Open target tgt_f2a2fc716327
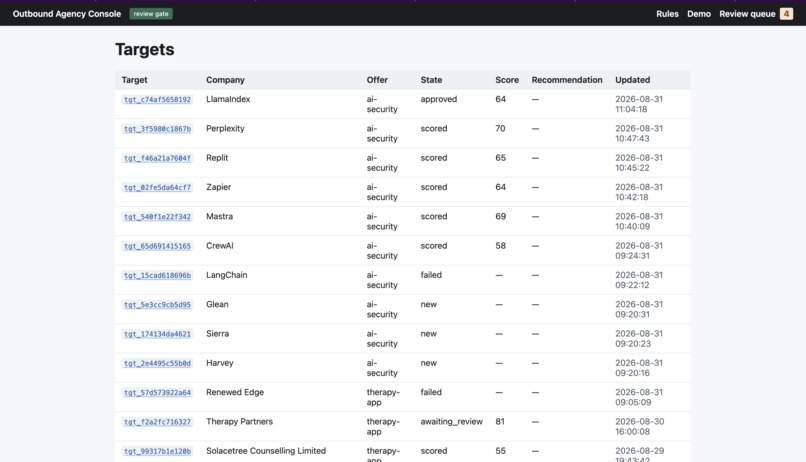The image size is (806, 462). pyautogui.click(x=157, y=422)
